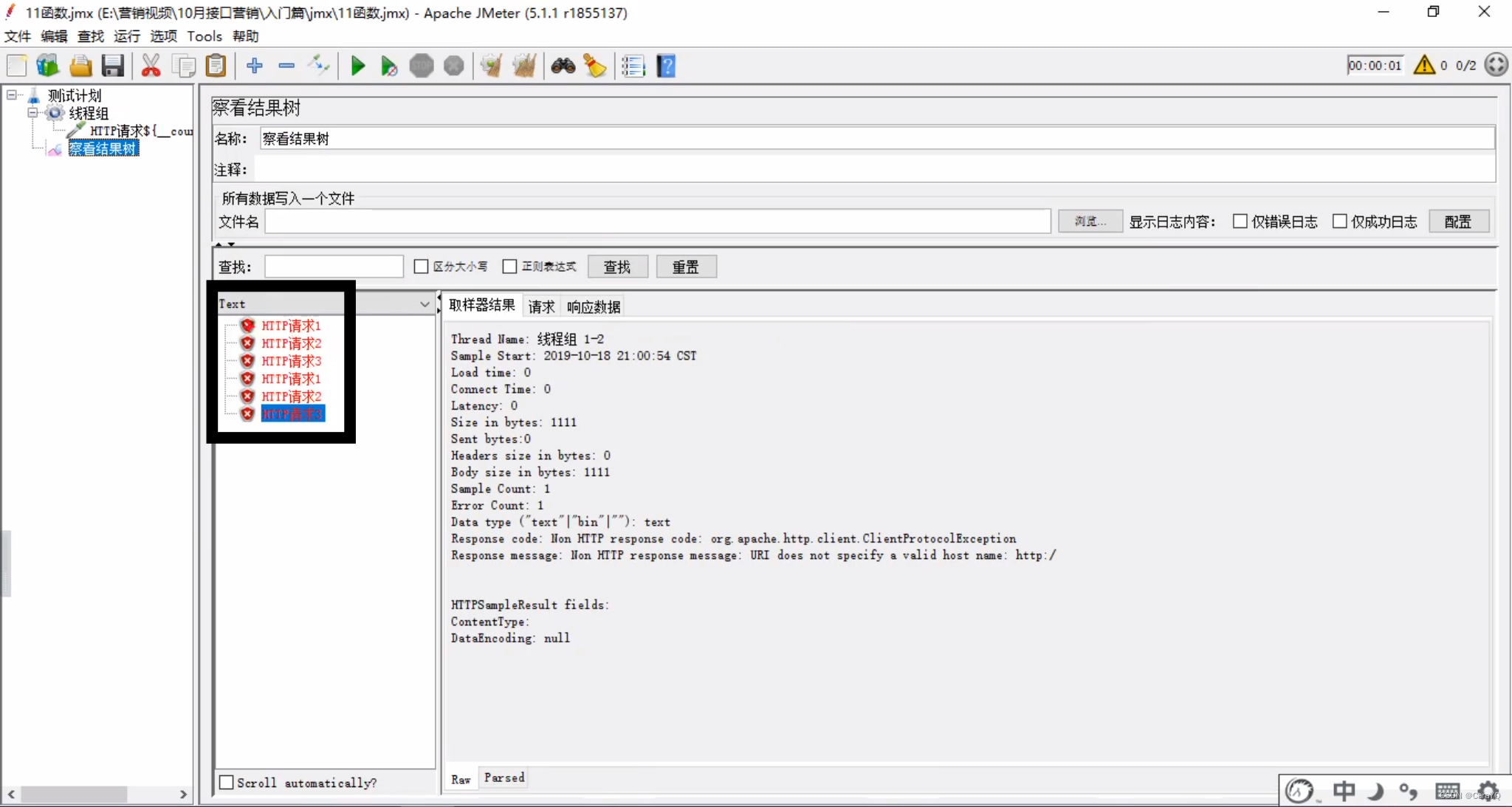1512x807 pixels.
Task: Click the Clear results broom icon
Action: click(x=491, y=66)
